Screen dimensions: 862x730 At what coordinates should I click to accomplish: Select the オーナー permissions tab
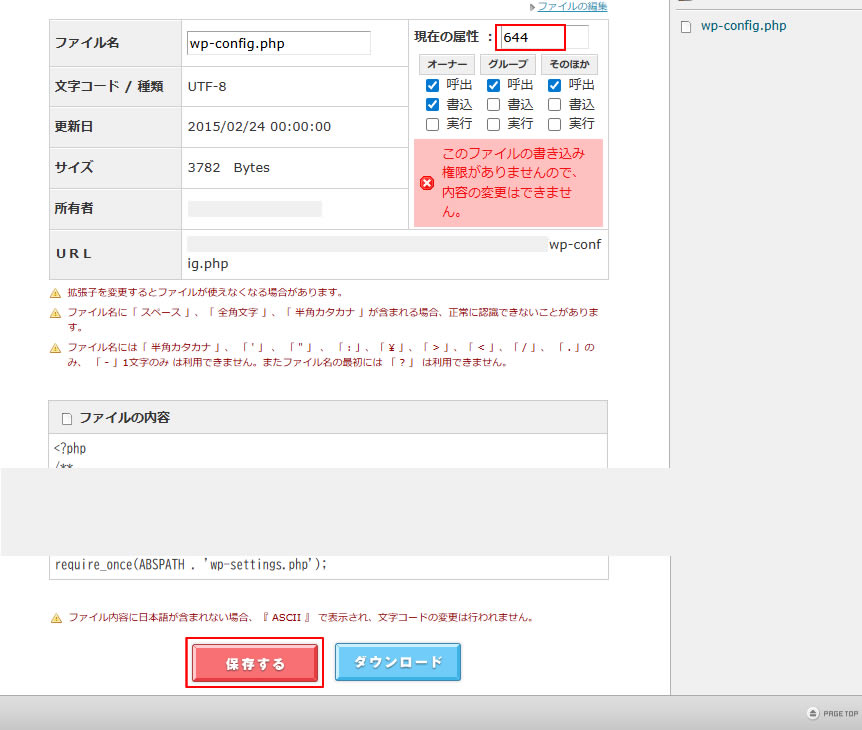pyautogui.click(x=447, y=64)
